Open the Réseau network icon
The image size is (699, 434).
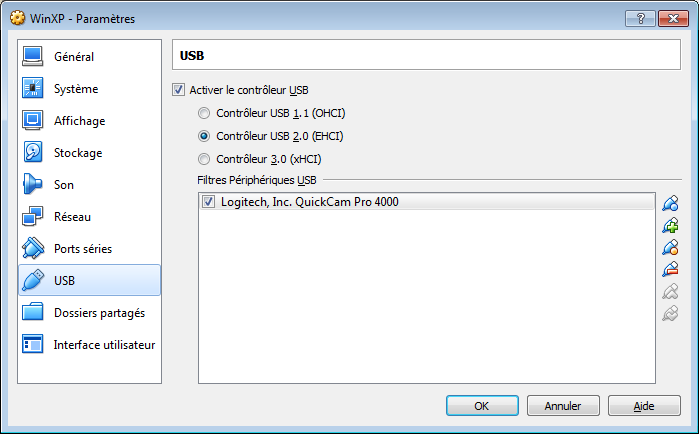point(33,217)
